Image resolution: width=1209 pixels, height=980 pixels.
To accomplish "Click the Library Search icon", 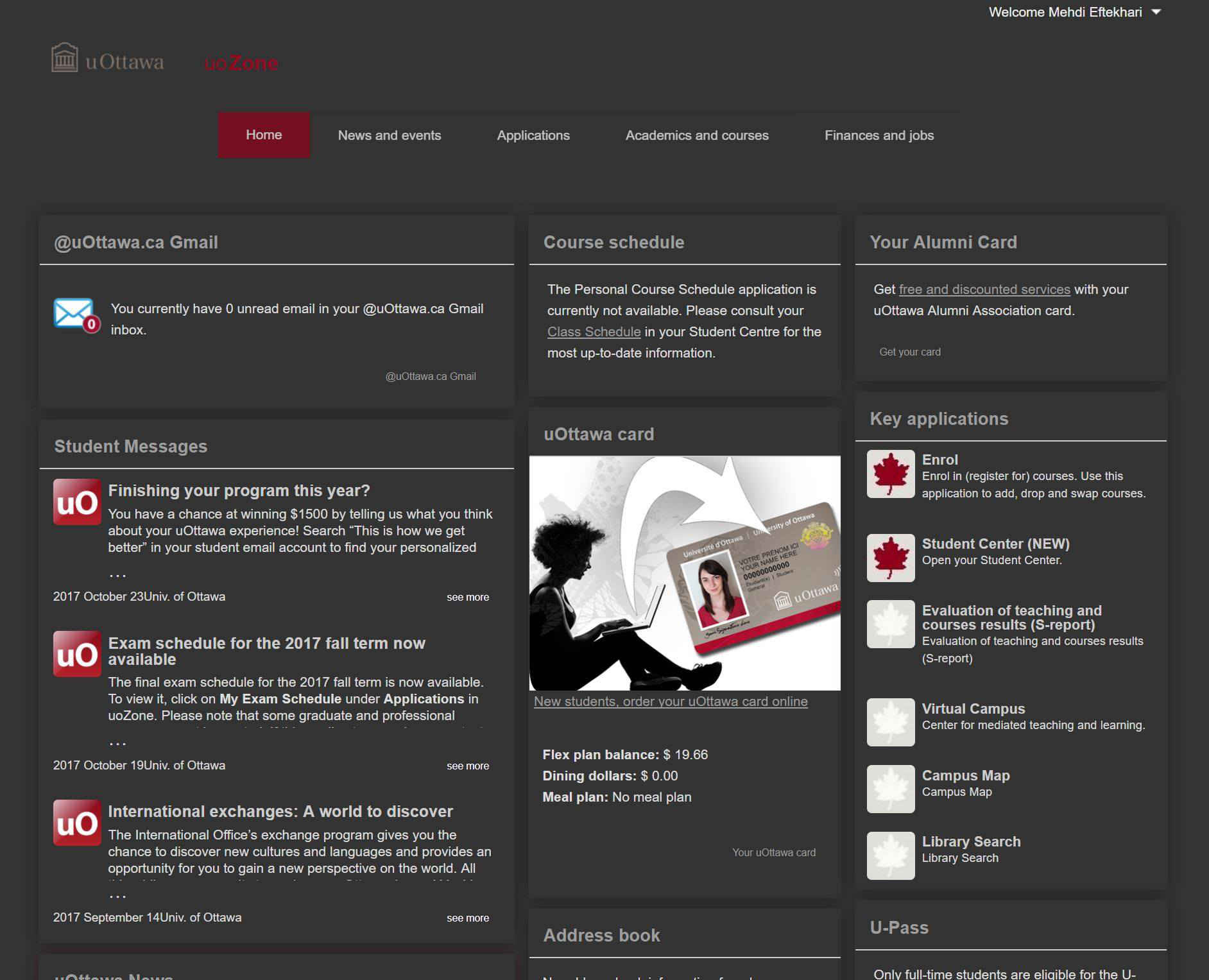I will 891,856.
